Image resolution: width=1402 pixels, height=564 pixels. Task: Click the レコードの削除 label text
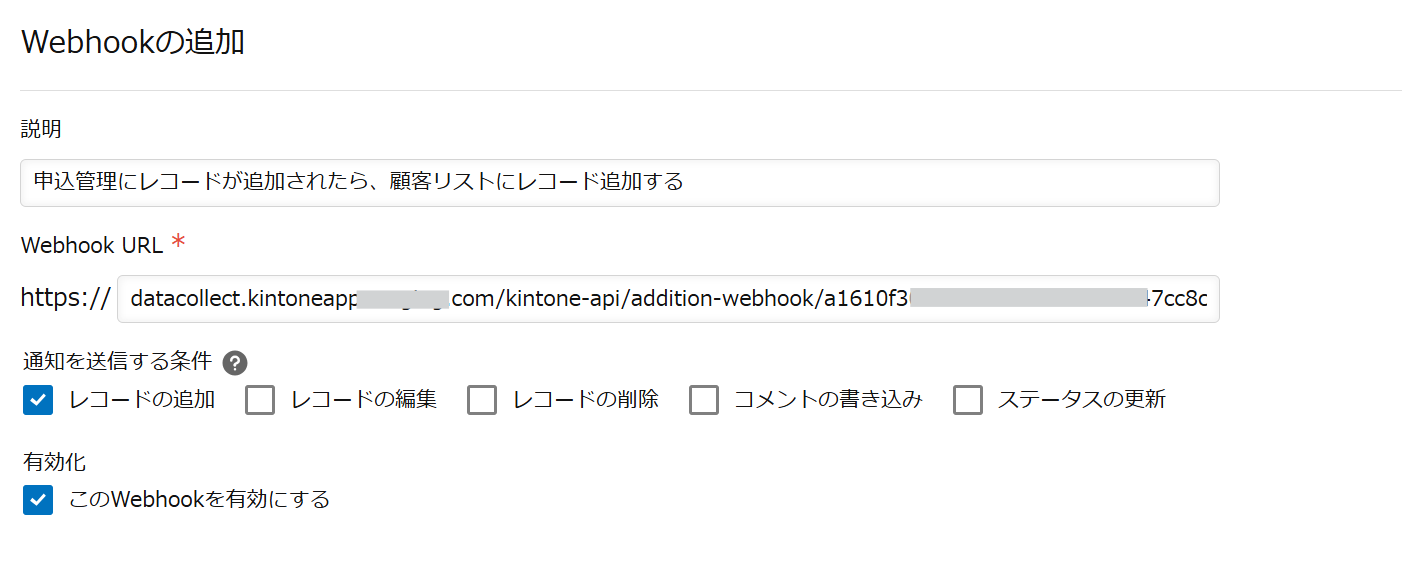click(586, 400)
